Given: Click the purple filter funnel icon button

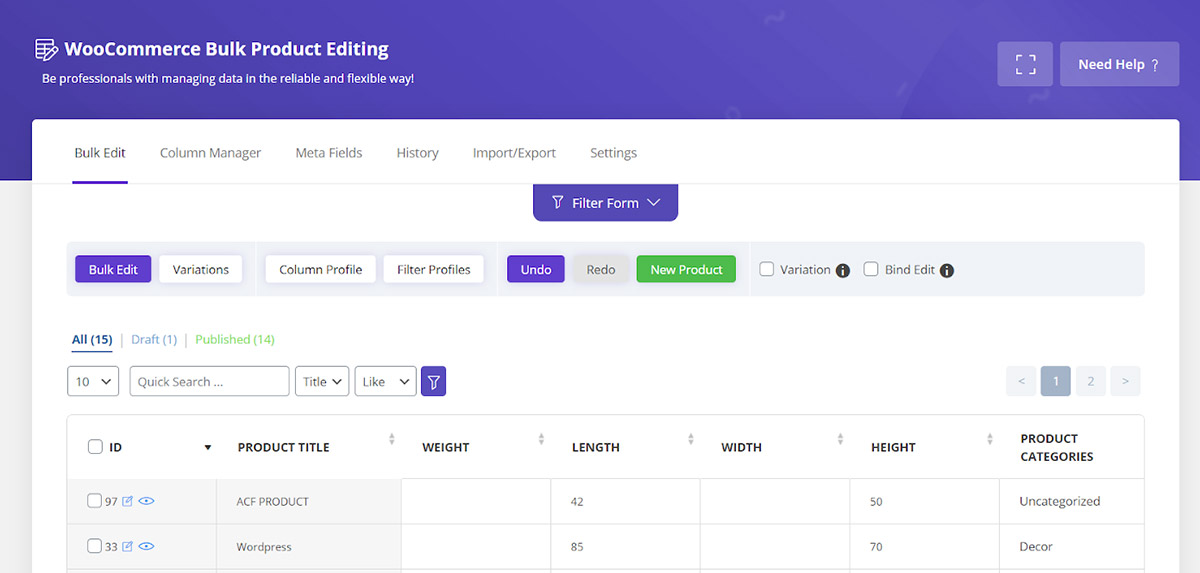Looking at the screenshot, I should point(433,381).
